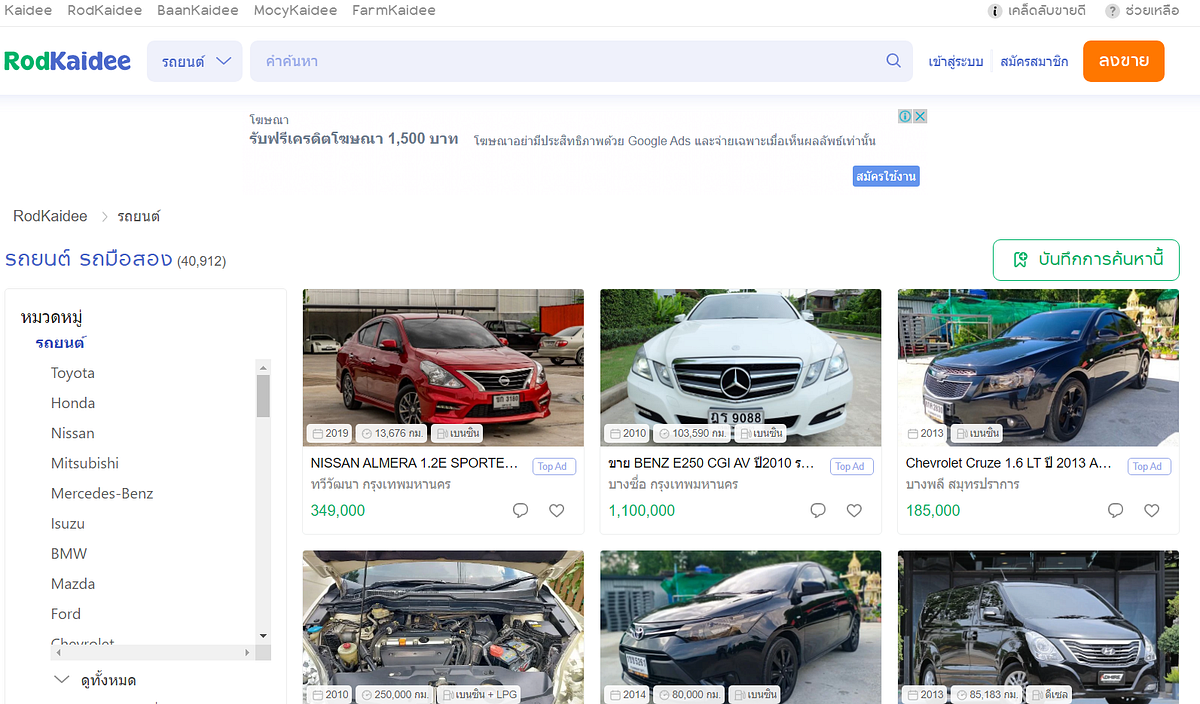Image resolution: width=1200 pixels, height=704 pixels.
Task: Click the 185,000 price
Action: pos(933,510)
